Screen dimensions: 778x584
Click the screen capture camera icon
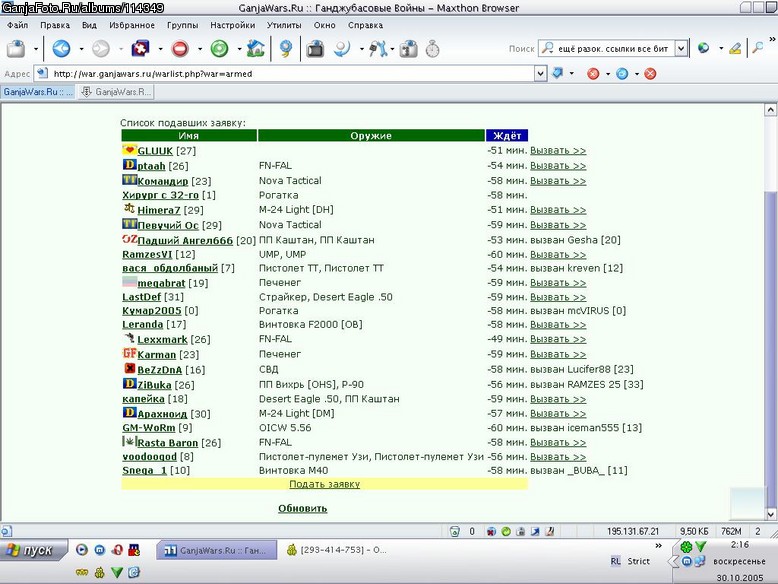click(x=315, y=49)
